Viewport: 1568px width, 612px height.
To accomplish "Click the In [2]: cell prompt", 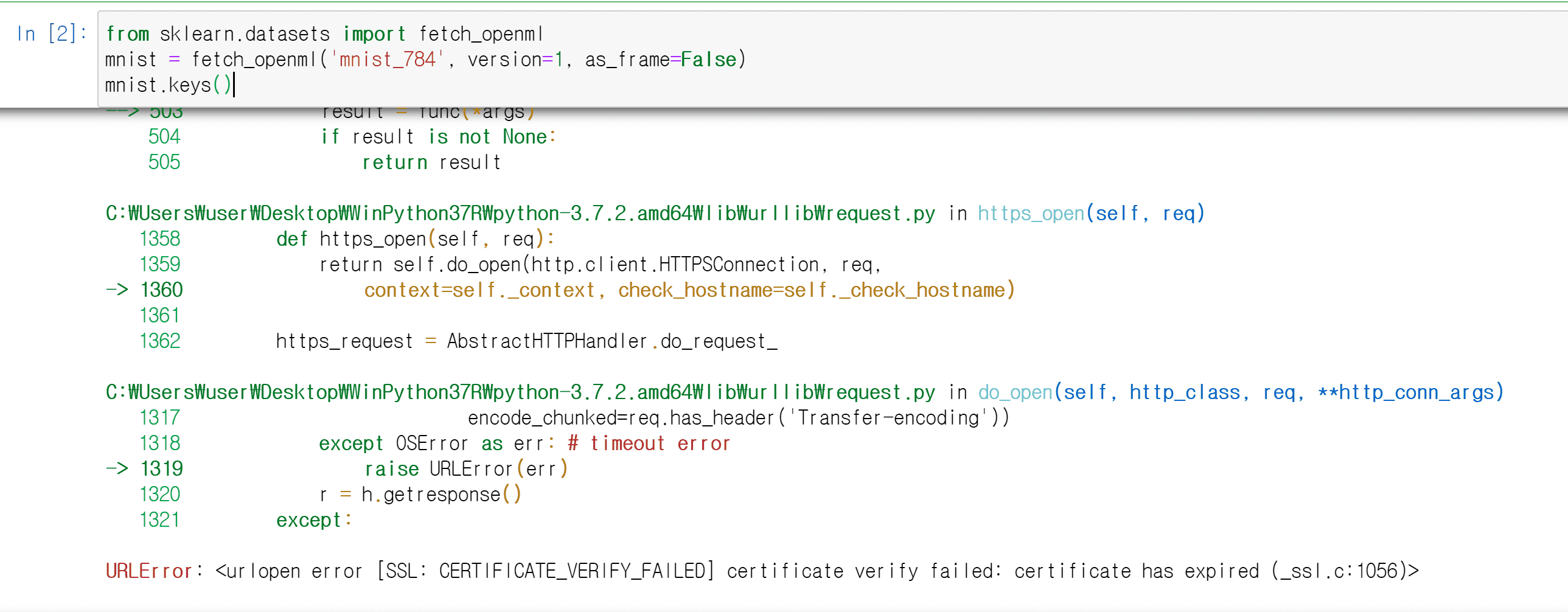I will pyautogui.click(x=52, y=33).
